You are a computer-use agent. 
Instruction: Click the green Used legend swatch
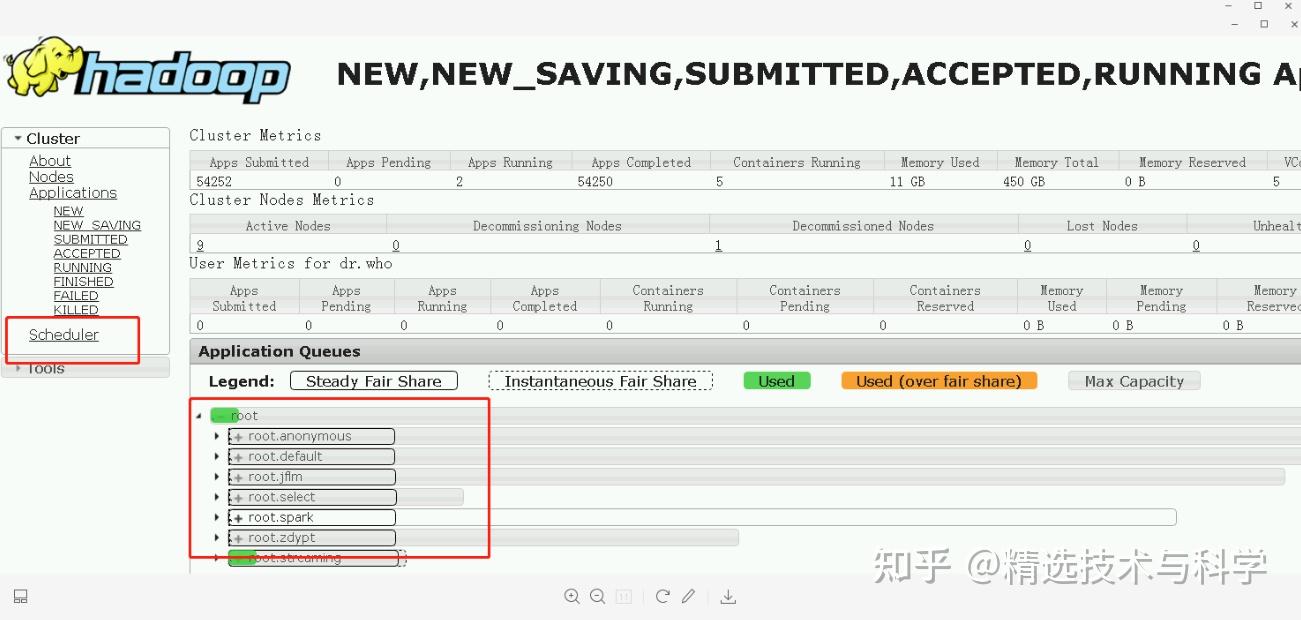777,381
